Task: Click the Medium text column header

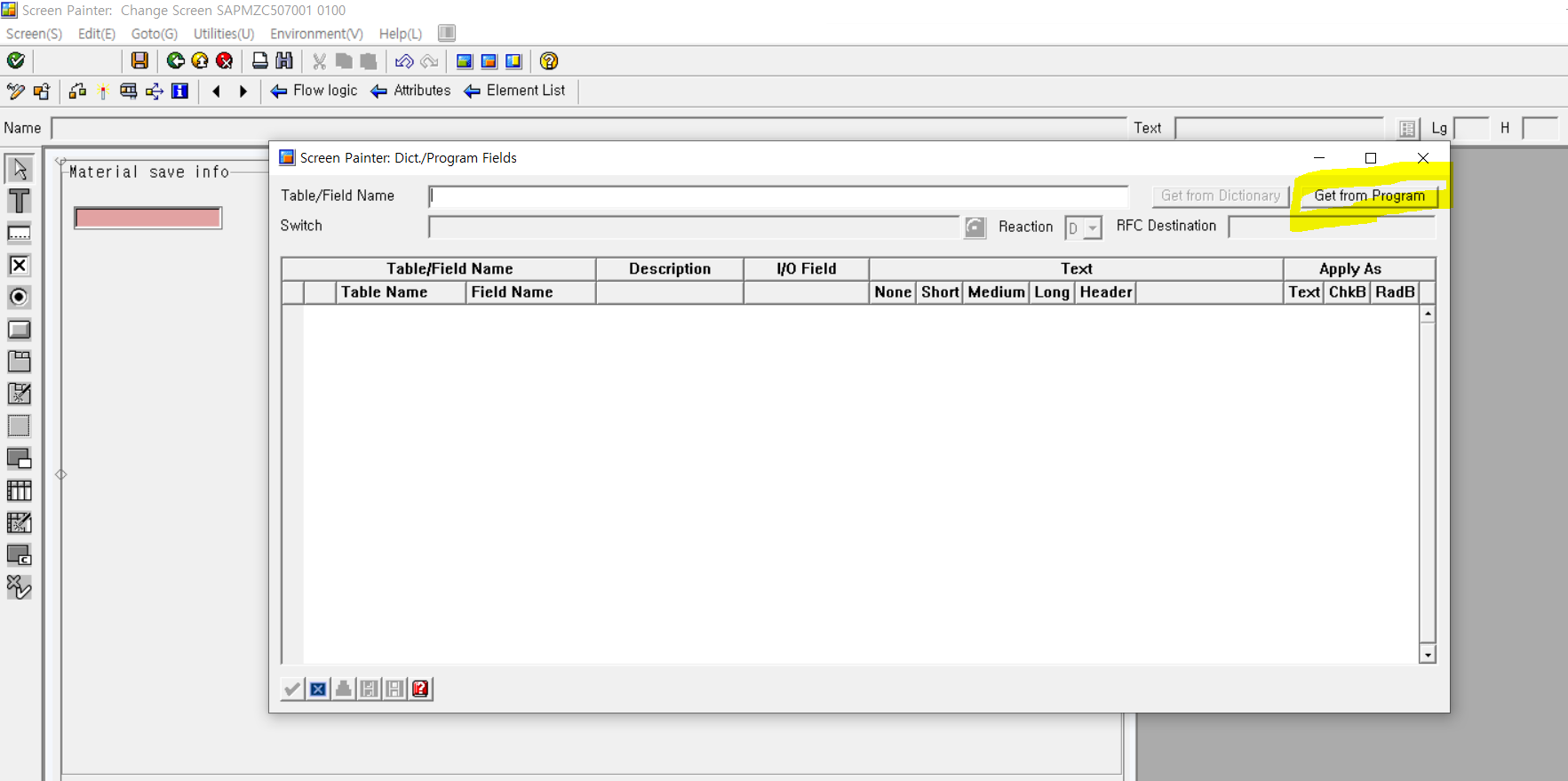Action: click(996, 292)
